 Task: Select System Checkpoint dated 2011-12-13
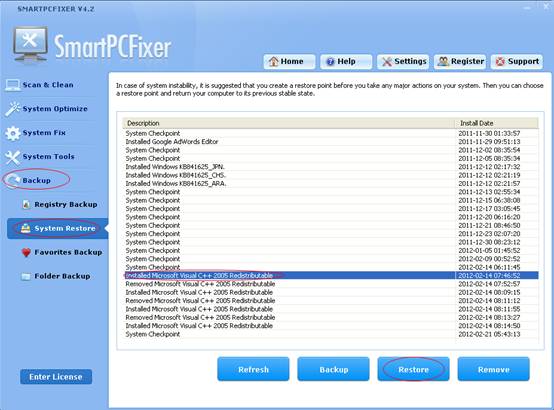[331, 192]
